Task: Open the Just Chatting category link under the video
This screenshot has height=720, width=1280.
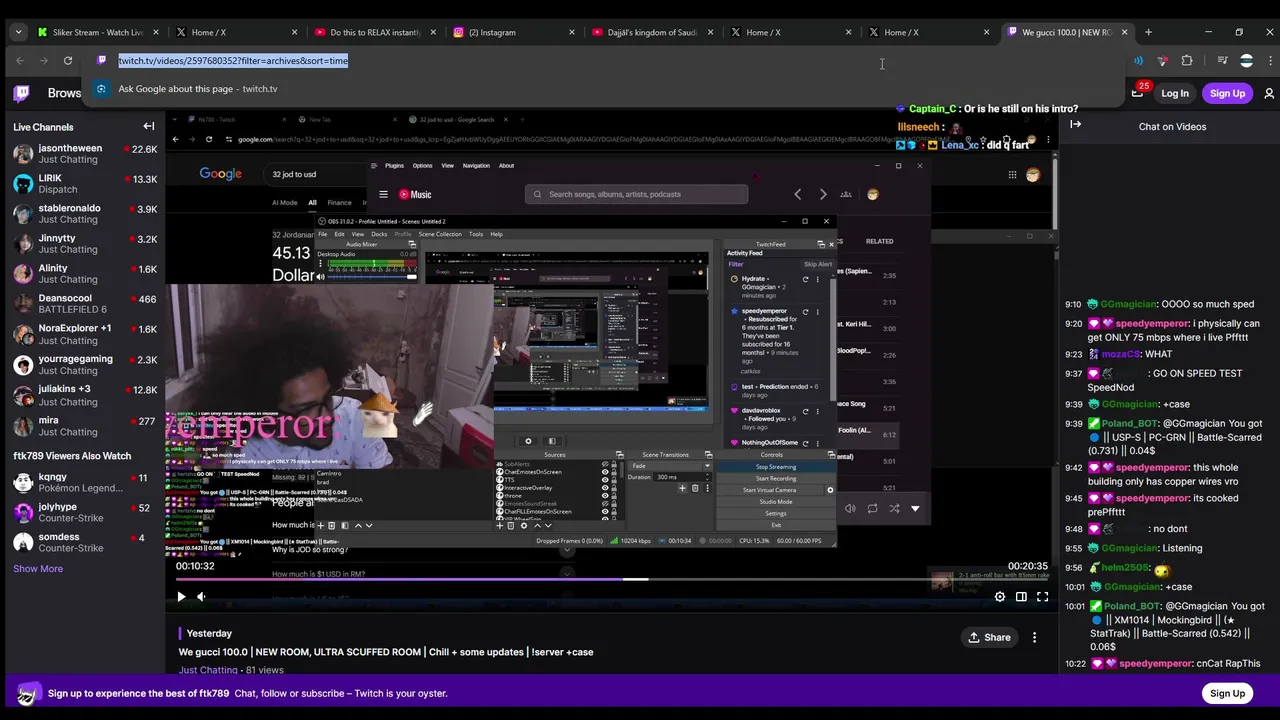Action: coord(208,670)
